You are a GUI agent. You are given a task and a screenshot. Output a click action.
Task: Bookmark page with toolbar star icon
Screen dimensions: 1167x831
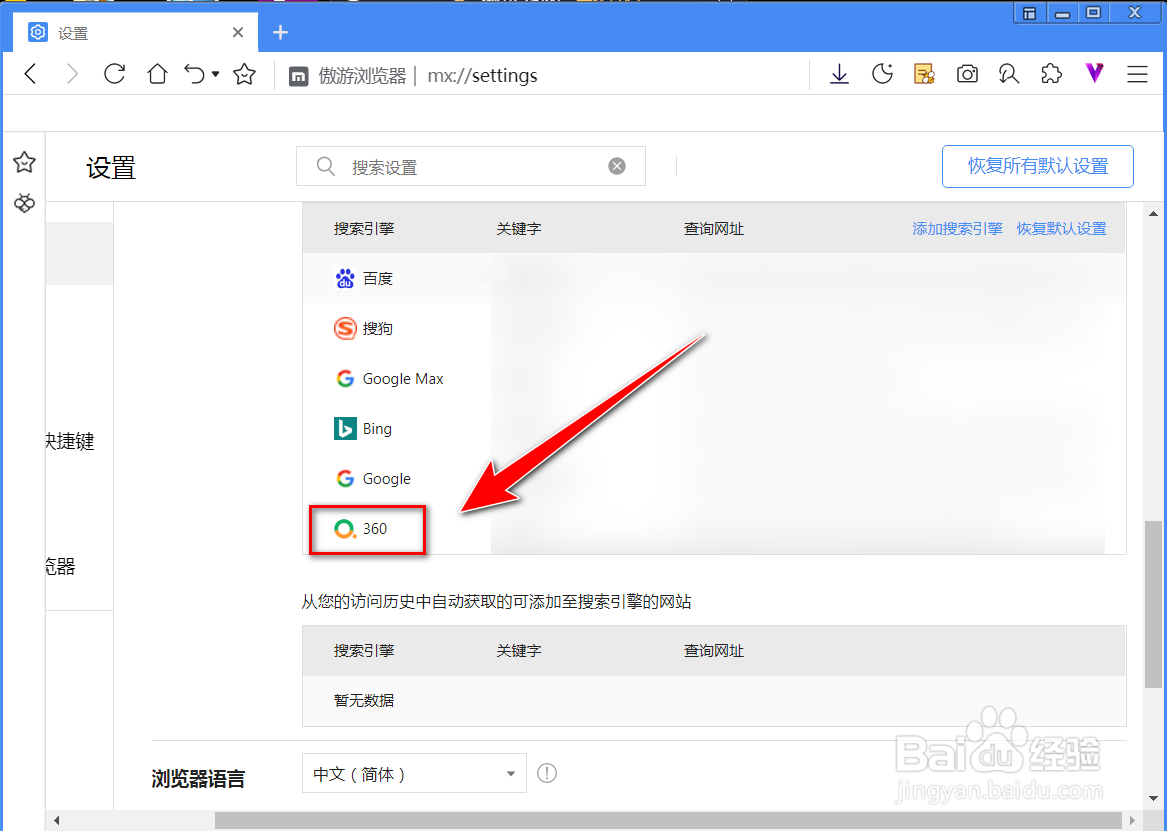click(x=244, y=74)
